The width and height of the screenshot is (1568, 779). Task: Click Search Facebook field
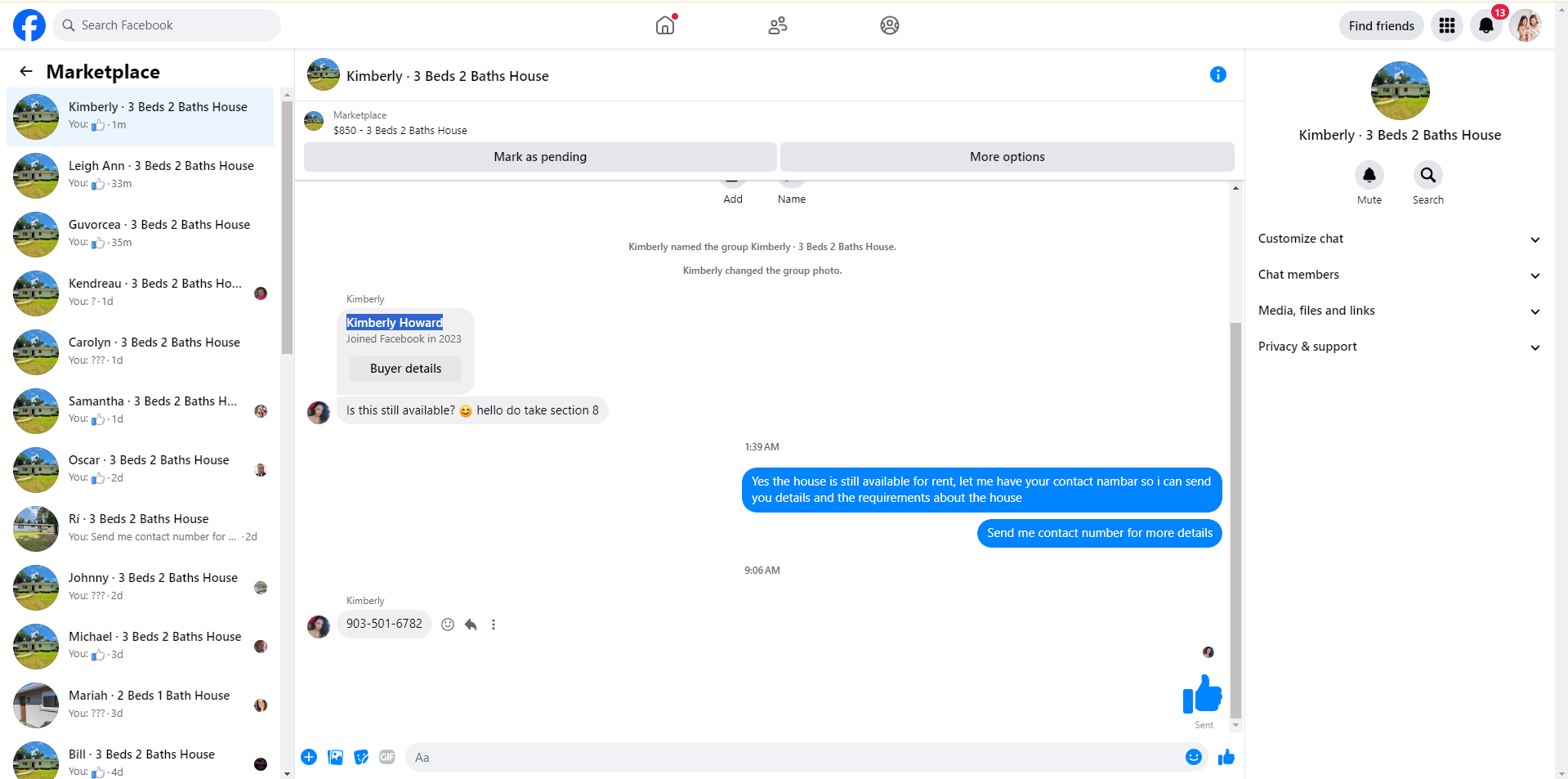tap(167, 25)
